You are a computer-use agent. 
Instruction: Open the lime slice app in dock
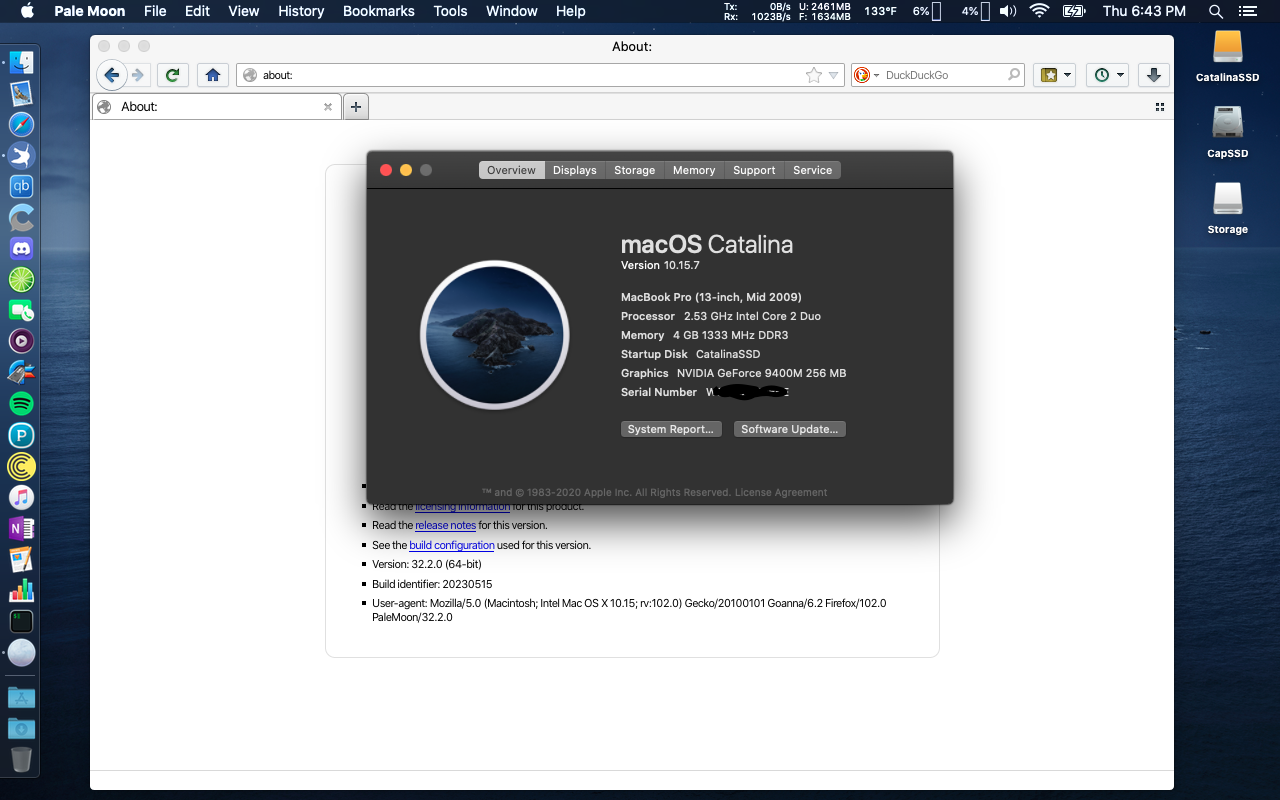[x=21, y=279]
